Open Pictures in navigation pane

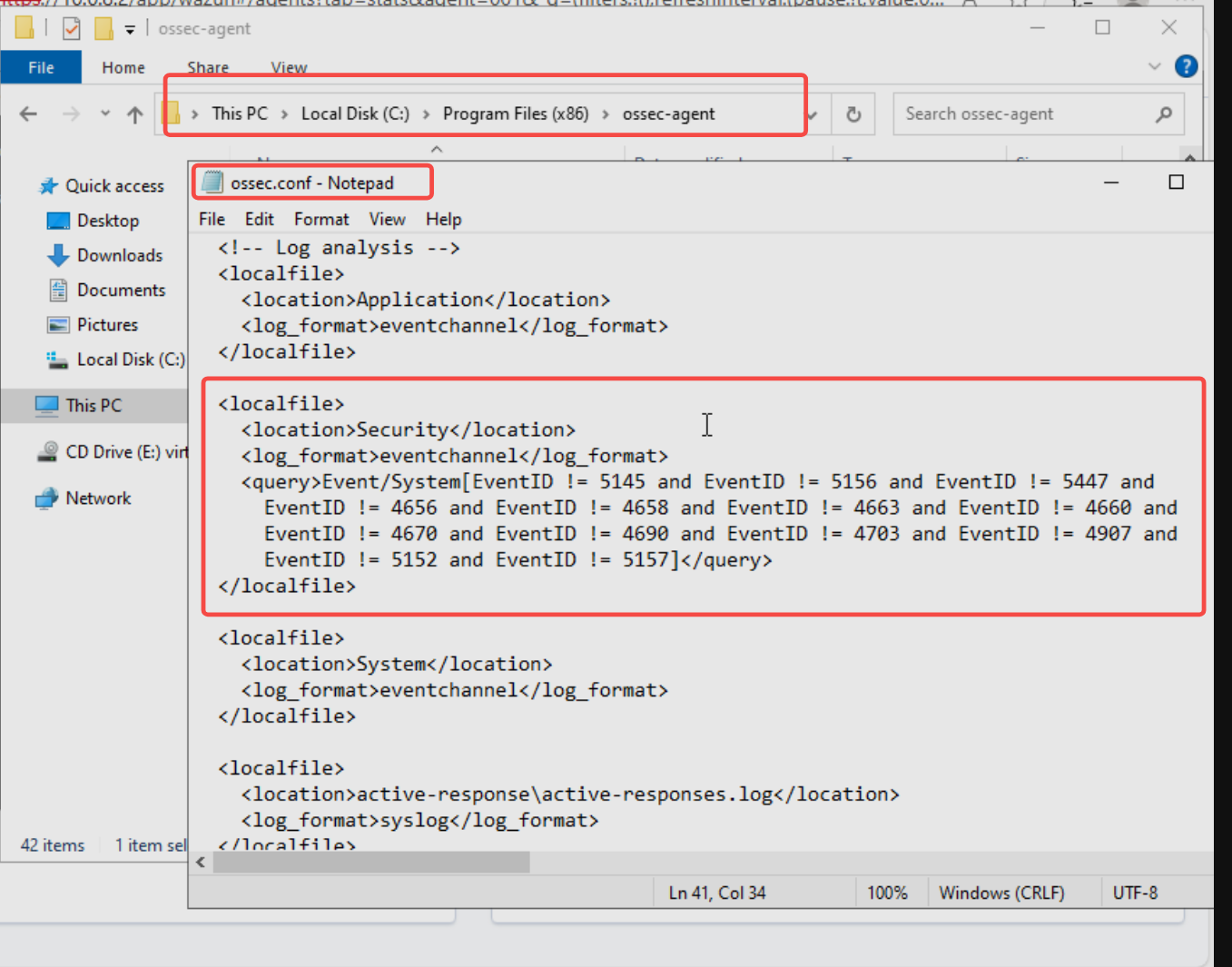pos(107,324)
